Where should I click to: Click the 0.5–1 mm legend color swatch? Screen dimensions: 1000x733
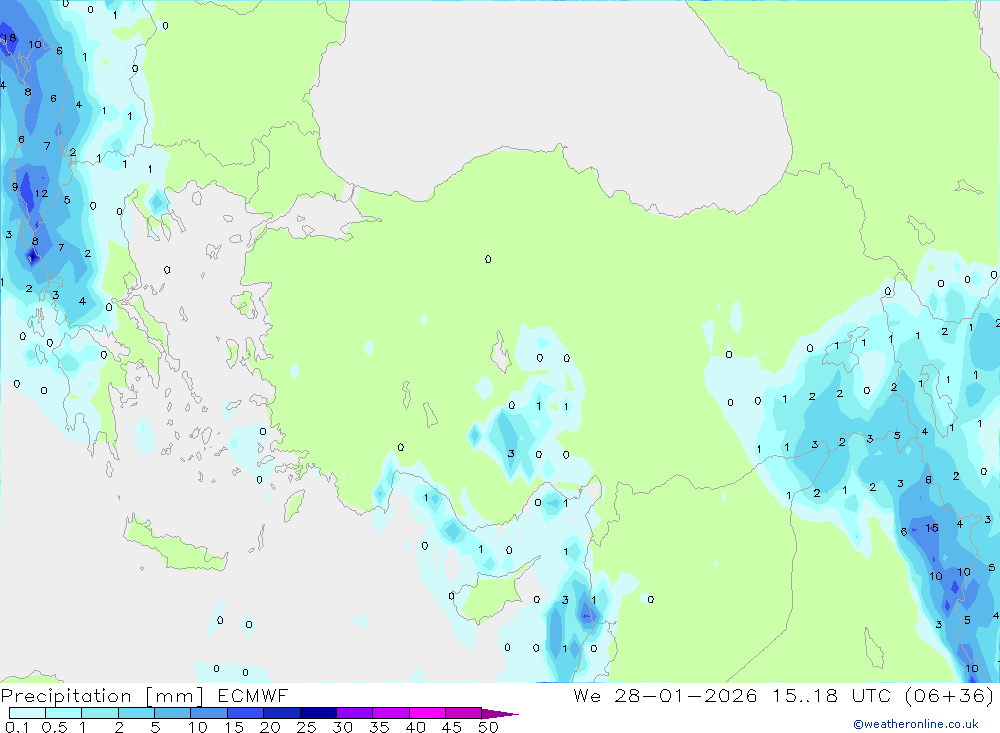tap(64, 713)
